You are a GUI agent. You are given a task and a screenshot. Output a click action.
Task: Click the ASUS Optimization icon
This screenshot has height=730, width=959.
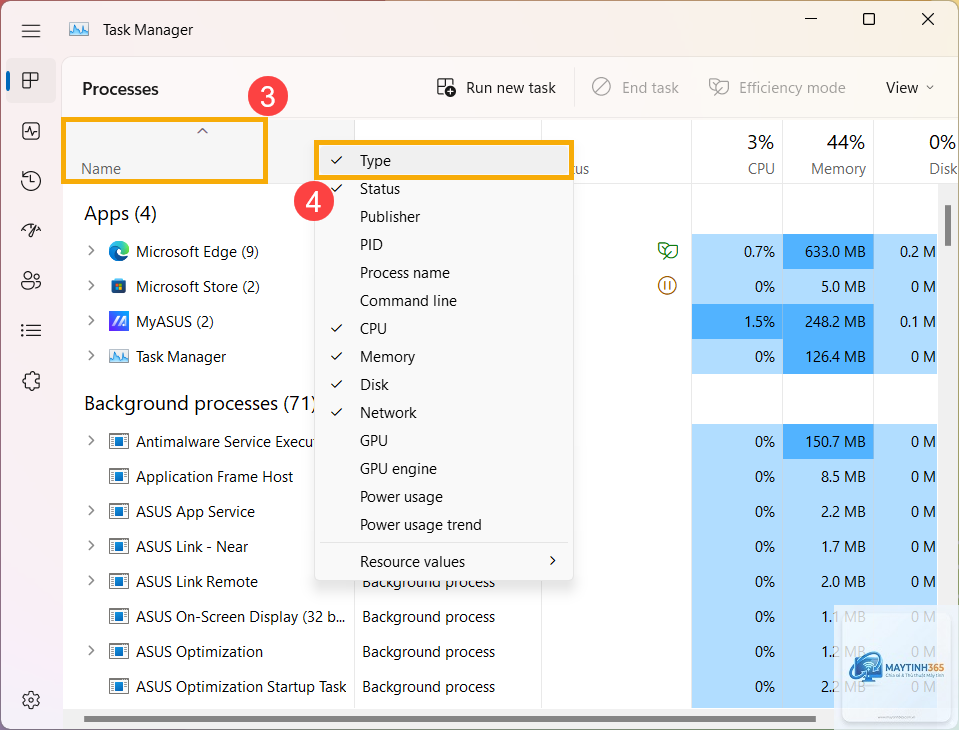pos(119,651)
